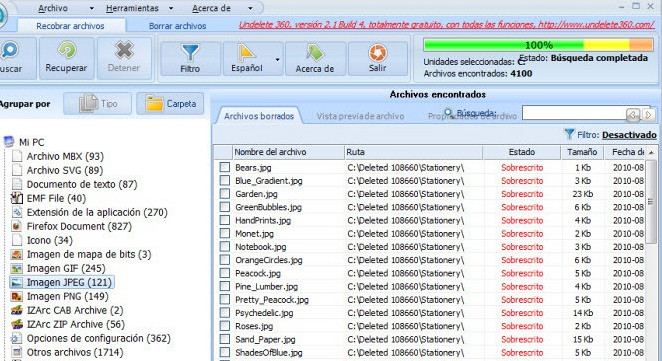Image resolution: width=662 pixels, height=361 pixels.
Task: Select the Sand_Paper.jpg file name
Action: click(x=265, y=339)
